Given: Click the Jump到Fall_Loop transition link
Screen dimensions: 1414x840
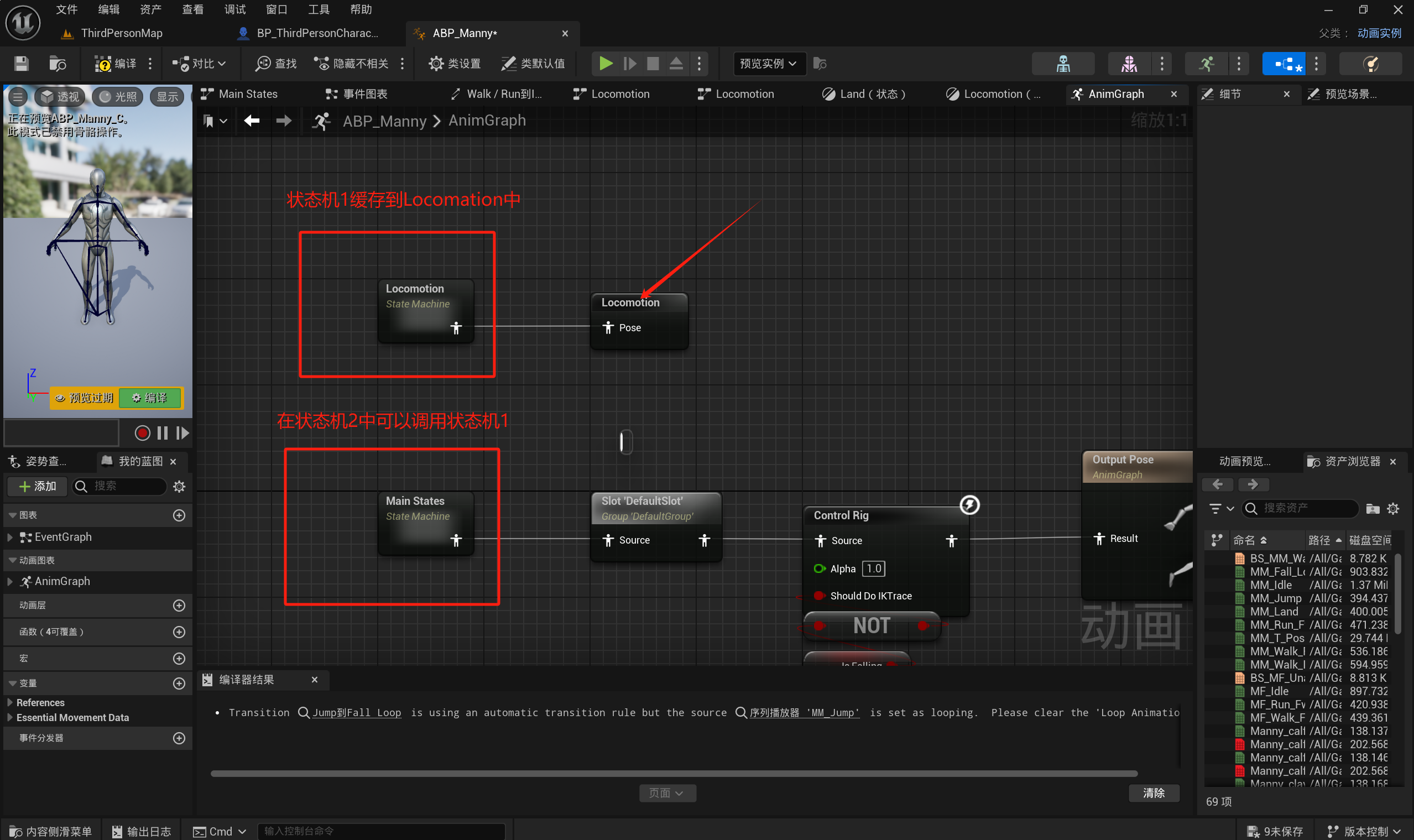Looking at the screenshot, I should [x=356, y=713].
